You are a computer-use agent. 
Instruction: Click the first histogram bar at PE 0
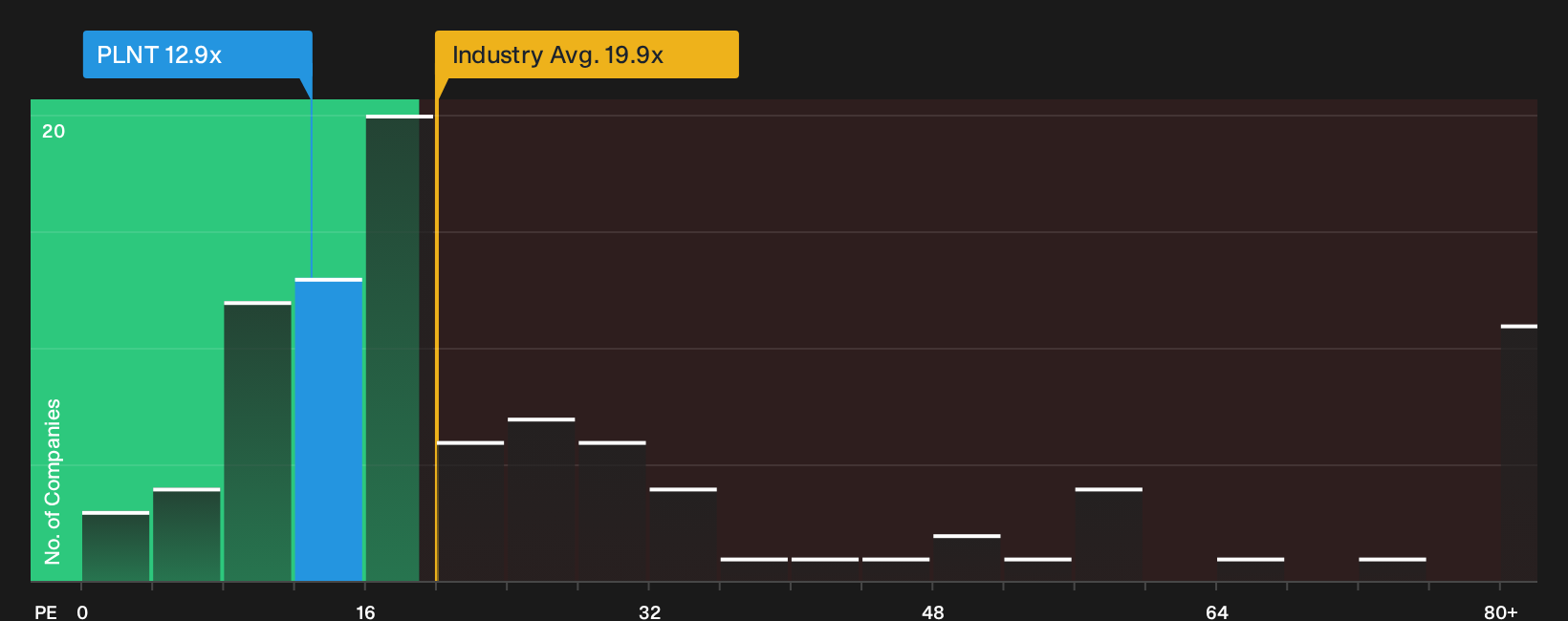116,546
